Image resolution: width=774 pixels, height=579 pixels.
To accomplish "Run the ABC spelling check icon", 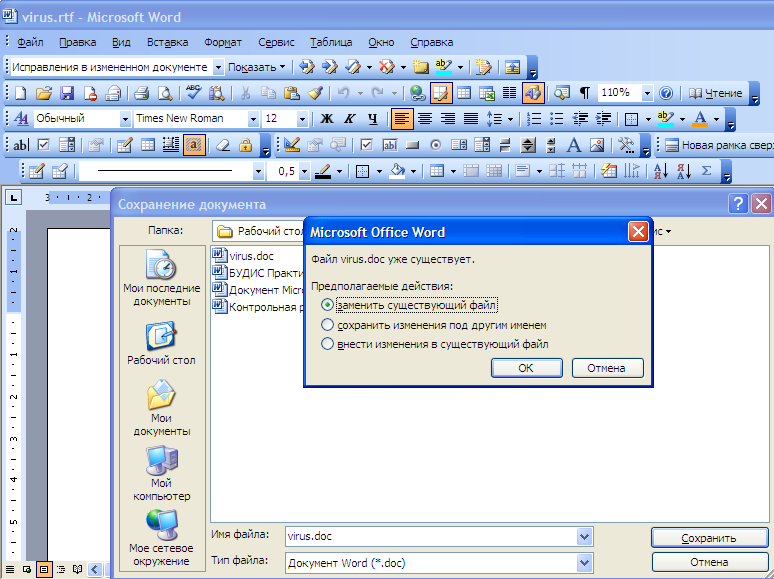I will click(x=193, y=93).
